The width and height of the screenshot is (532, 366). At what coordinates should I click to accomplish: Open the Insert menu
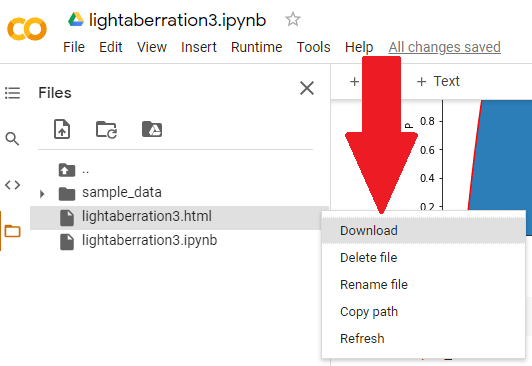point(199,47)
